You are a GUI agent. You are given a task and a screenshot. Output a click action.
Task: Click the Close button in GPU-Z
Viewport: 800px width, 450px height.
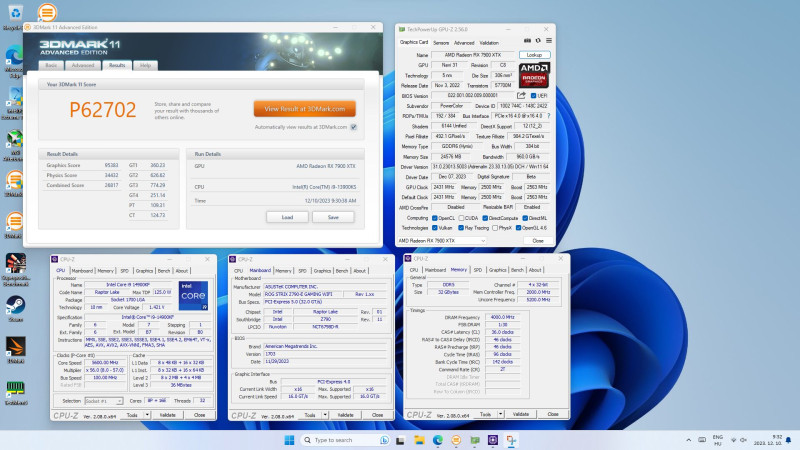[x=538, y=240]
